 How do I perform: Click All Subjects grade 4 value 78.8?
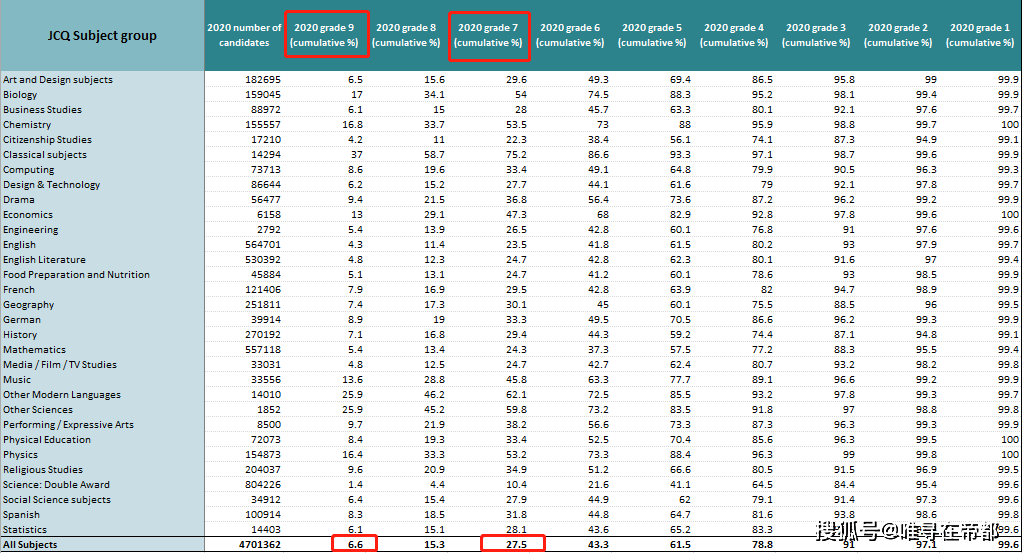(762, 545)
